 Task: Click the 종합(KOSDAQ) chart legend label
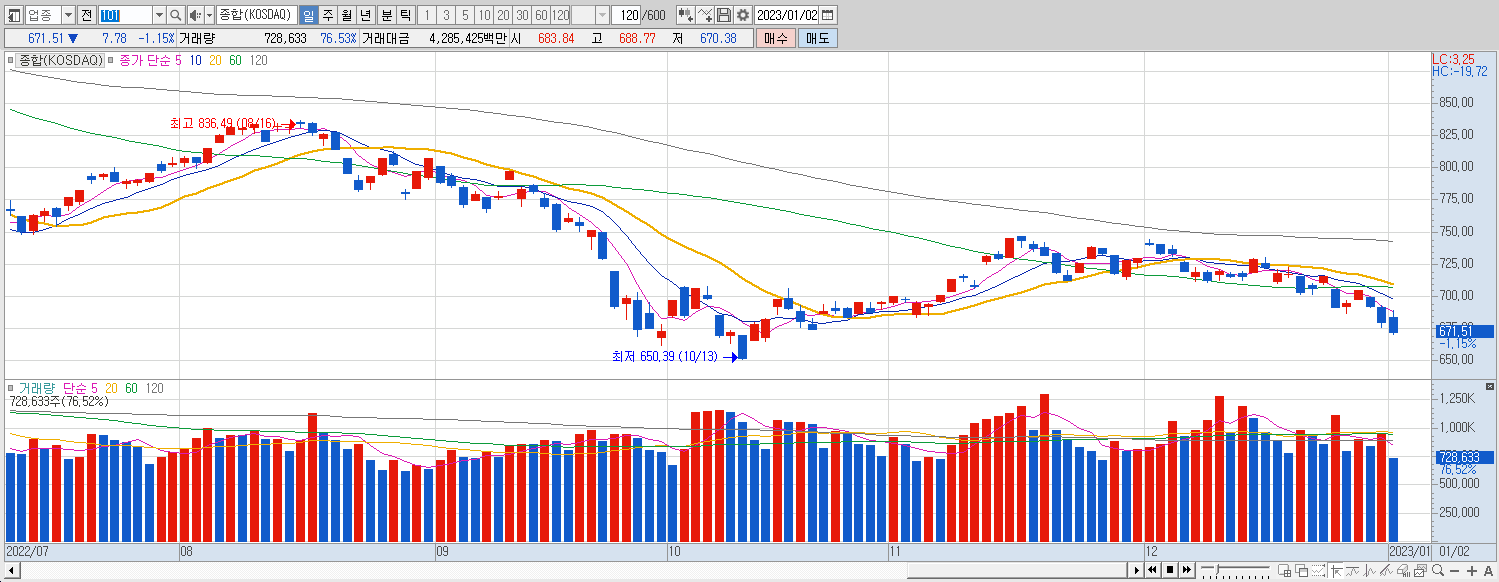pyautogui.click(x=61, y=61)
